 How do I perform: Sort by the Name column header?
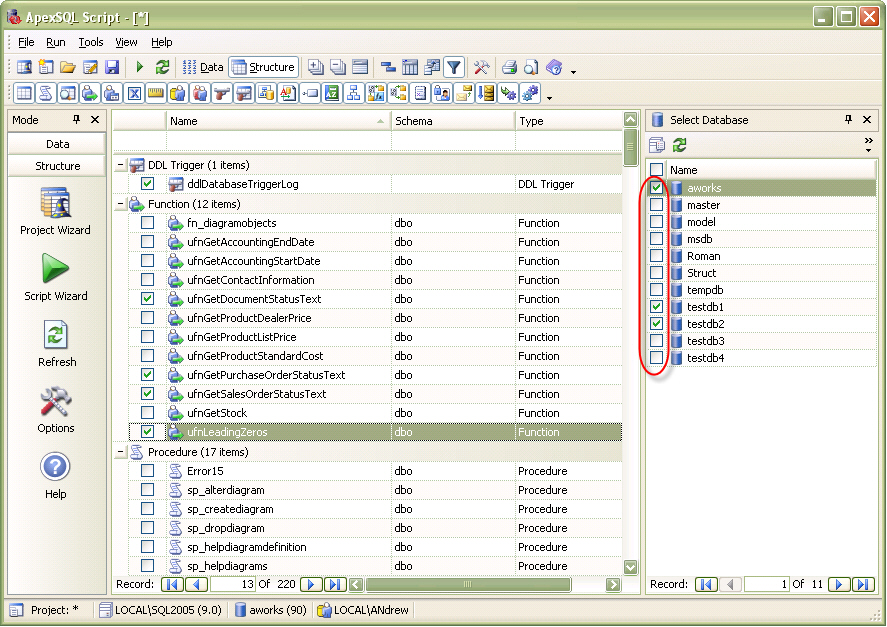(278, 121)
